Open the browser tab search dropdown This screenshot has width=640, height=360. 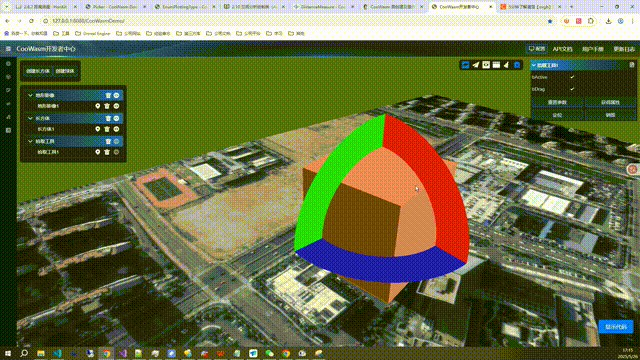click(6, 7)
